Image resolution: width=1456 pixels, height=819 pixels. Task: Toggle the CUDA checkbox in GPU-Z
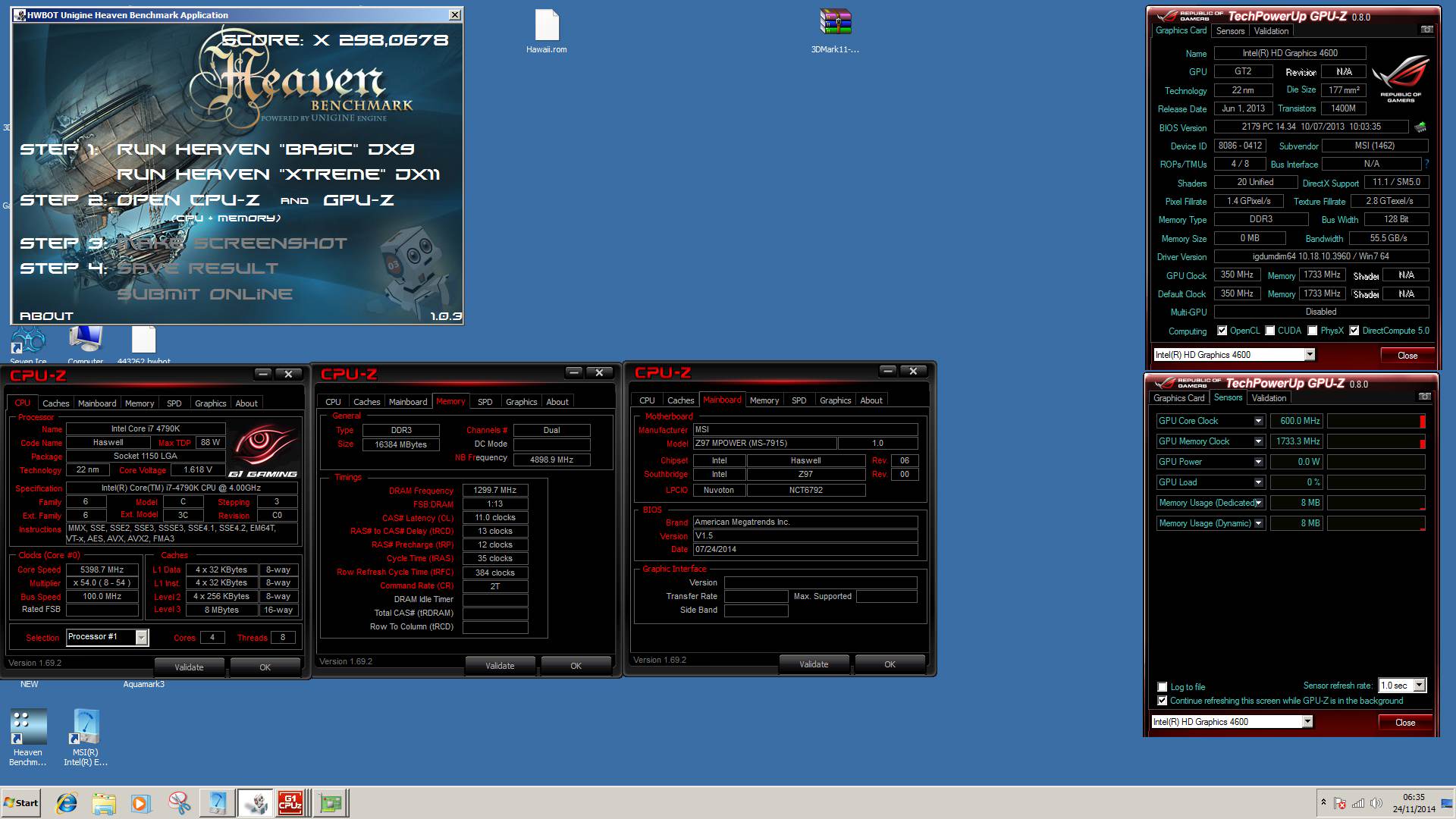coord(1269,331)
